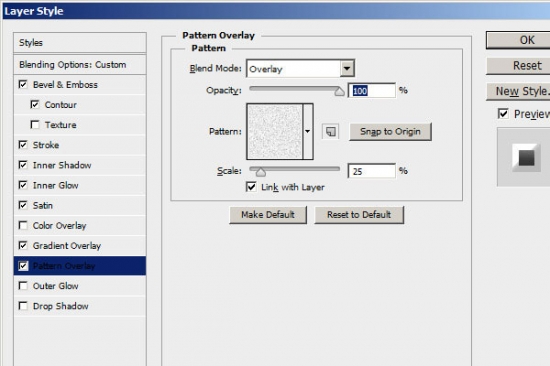Enable the Outer Glow checkbox
The height and width of the screenshot is (366, 550).
(23, 286)
